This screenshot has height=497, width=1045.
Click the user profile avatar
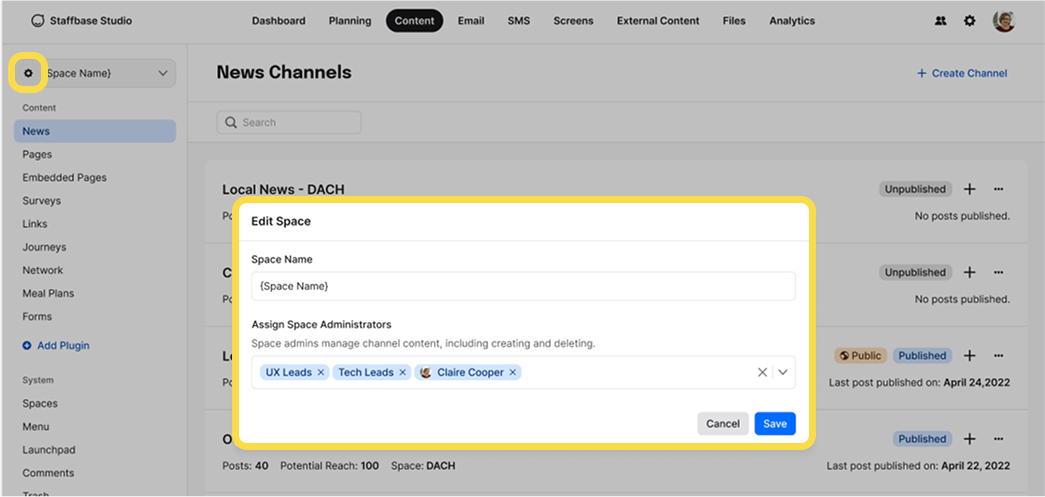coord(1003,21)
